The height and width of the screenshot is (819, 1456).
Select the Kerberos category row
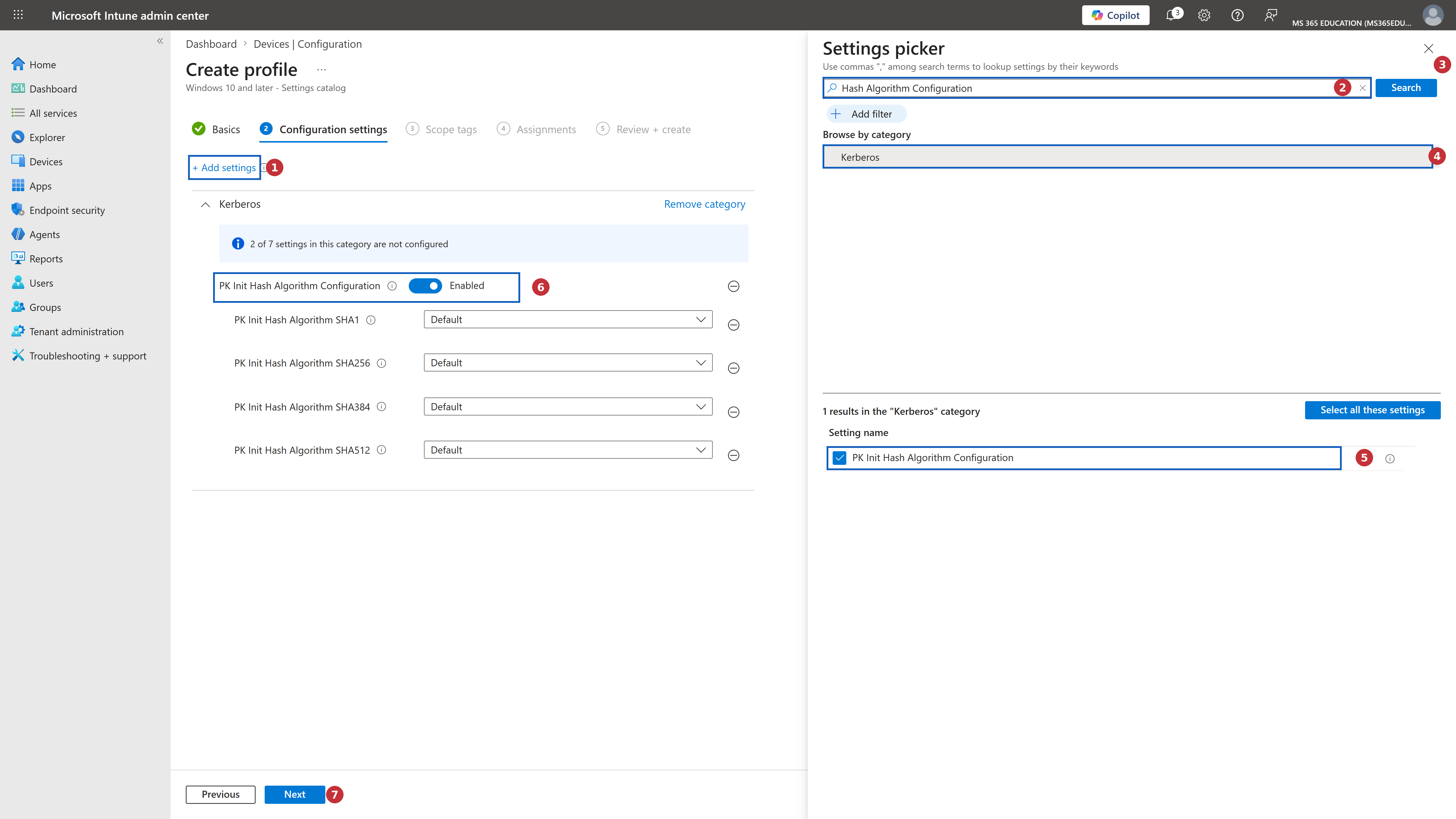1127,157
